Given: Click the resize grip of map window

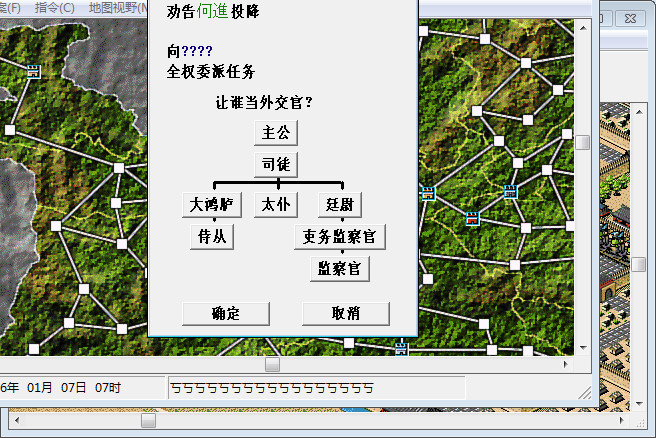Looking at the screenshot, I should 584,393.
